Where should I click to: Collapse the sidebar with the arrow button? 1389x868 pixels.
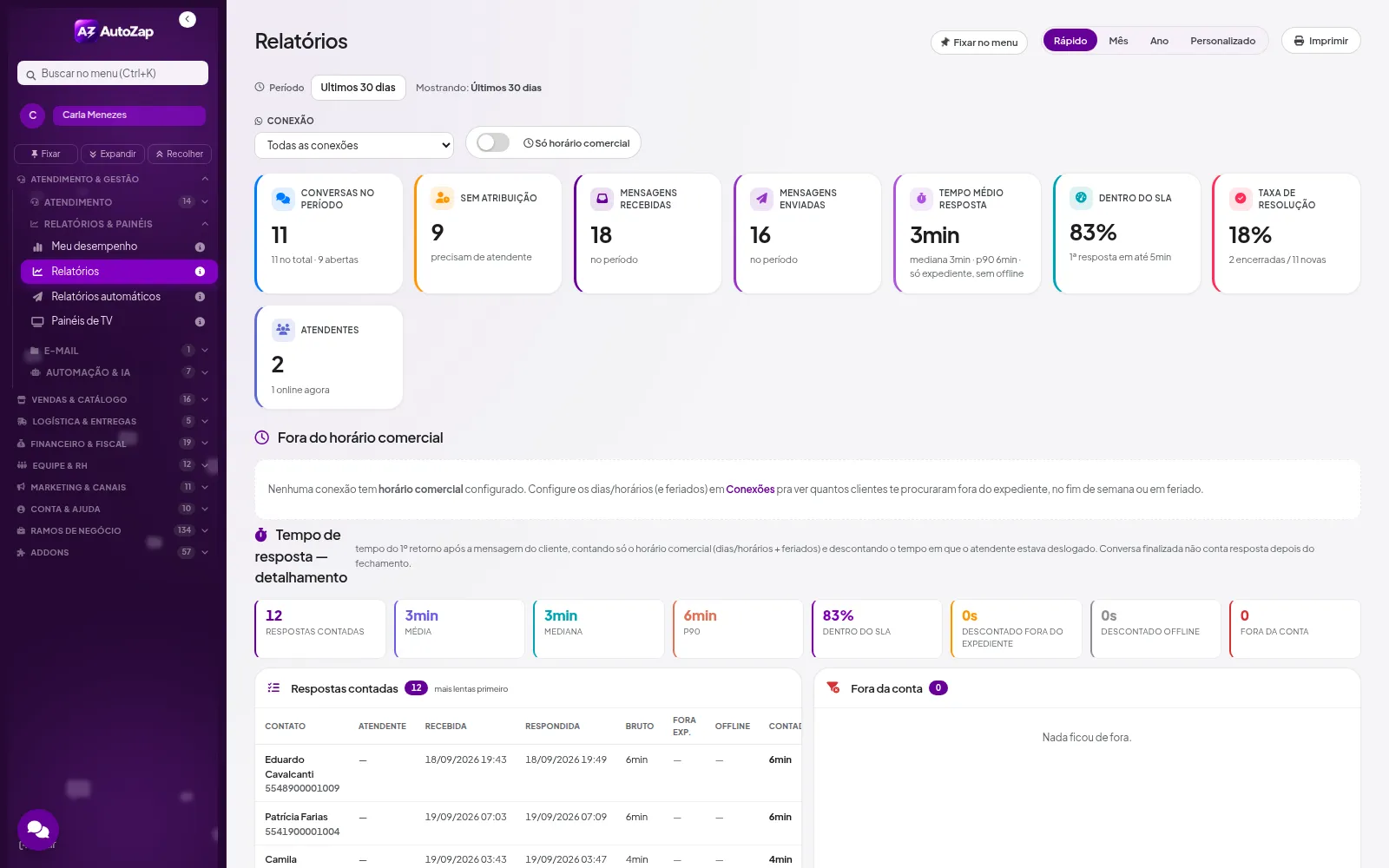[x=188, y=19]
